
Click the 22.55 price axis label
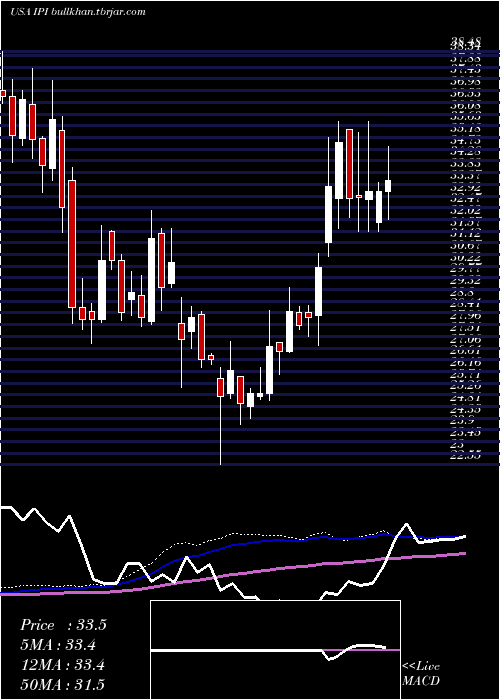[x=466, y=456]
